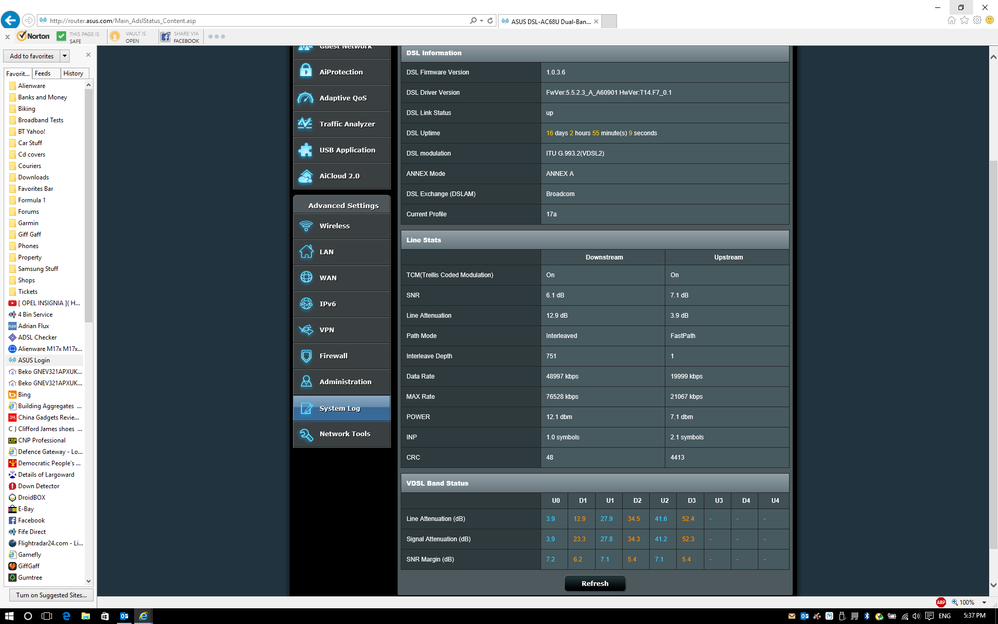The image size is (998, 624).
Task: Open Wireless settings icon
Action: (x=306, y=225)
